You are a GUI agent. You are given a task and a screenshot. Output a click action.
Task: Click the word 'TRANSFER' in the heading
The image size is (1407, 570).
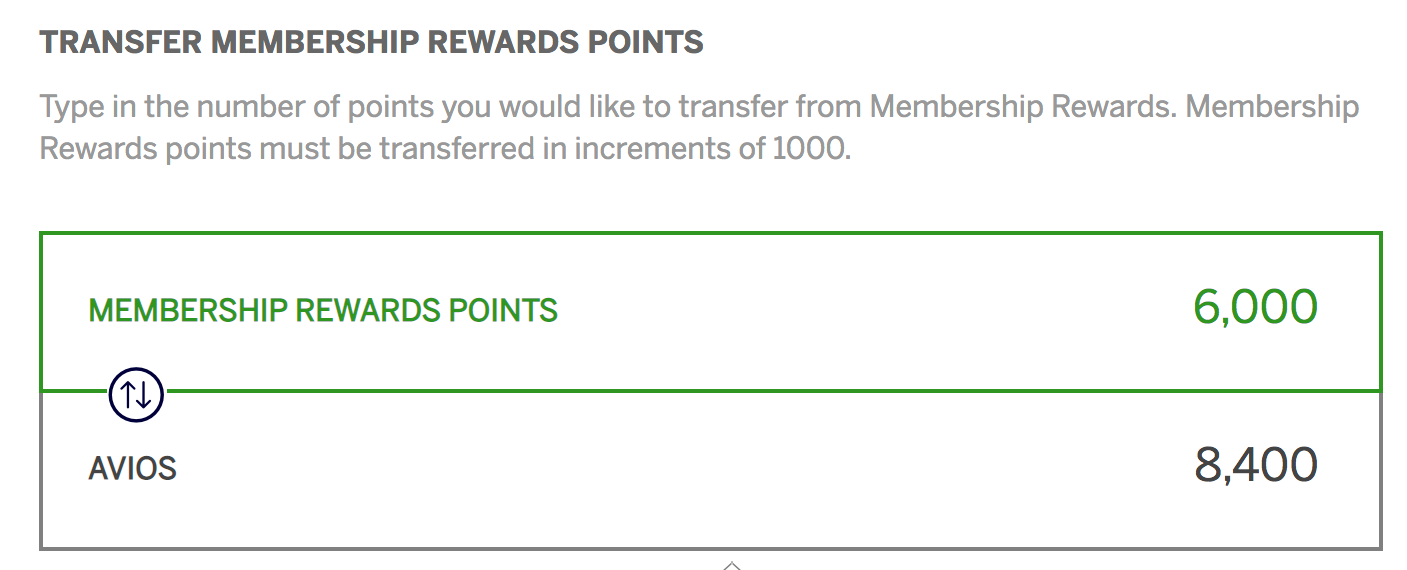[x=121, y=43]
